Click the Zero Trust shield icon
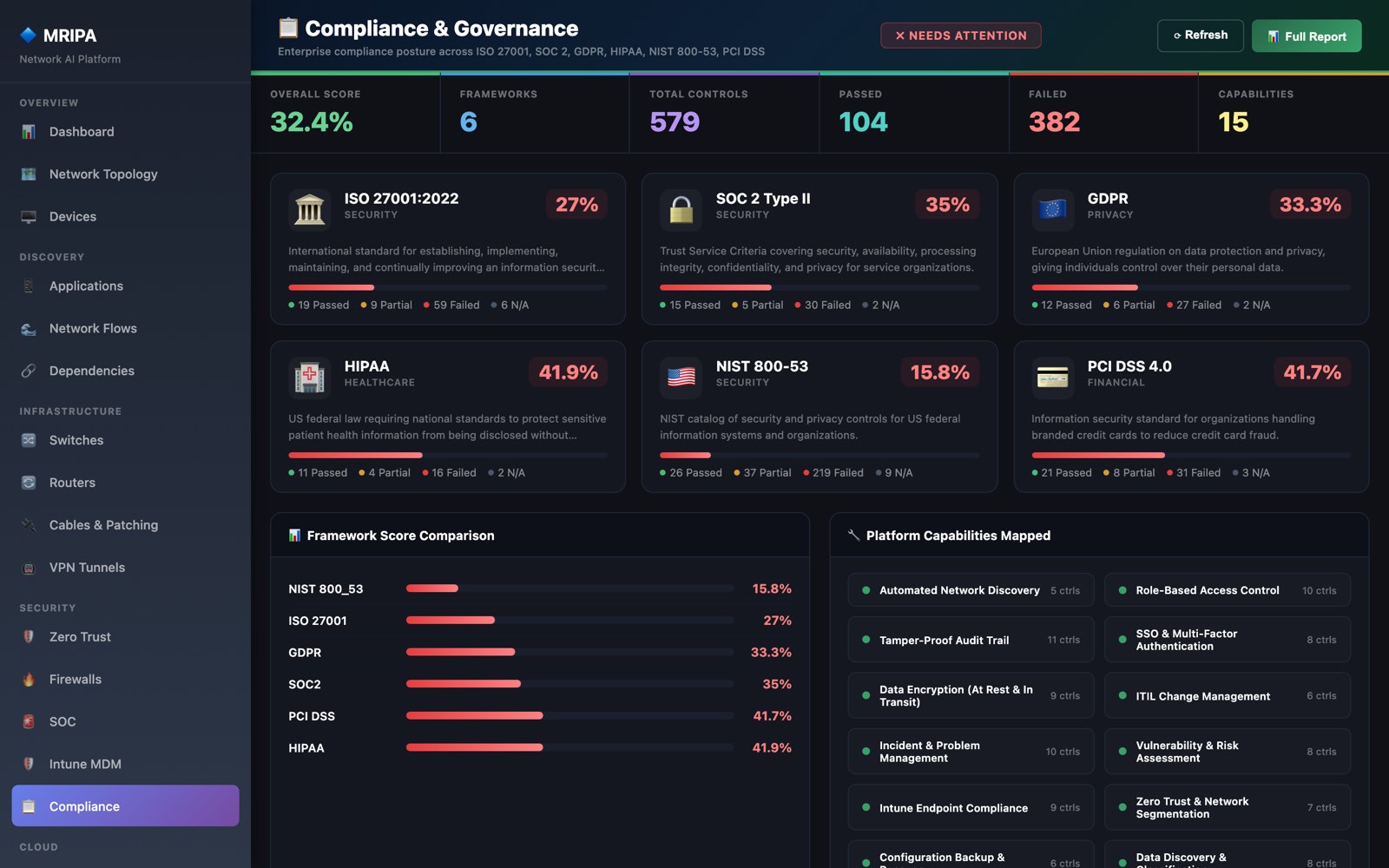This screenshot has height=868, width=1389. (29, 637)
